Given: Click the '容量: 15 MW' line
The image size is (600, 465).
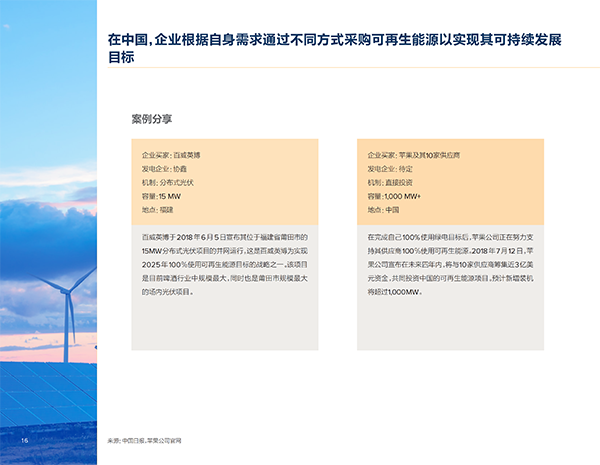Looking at the screenshot, I should tap(161, 196).
